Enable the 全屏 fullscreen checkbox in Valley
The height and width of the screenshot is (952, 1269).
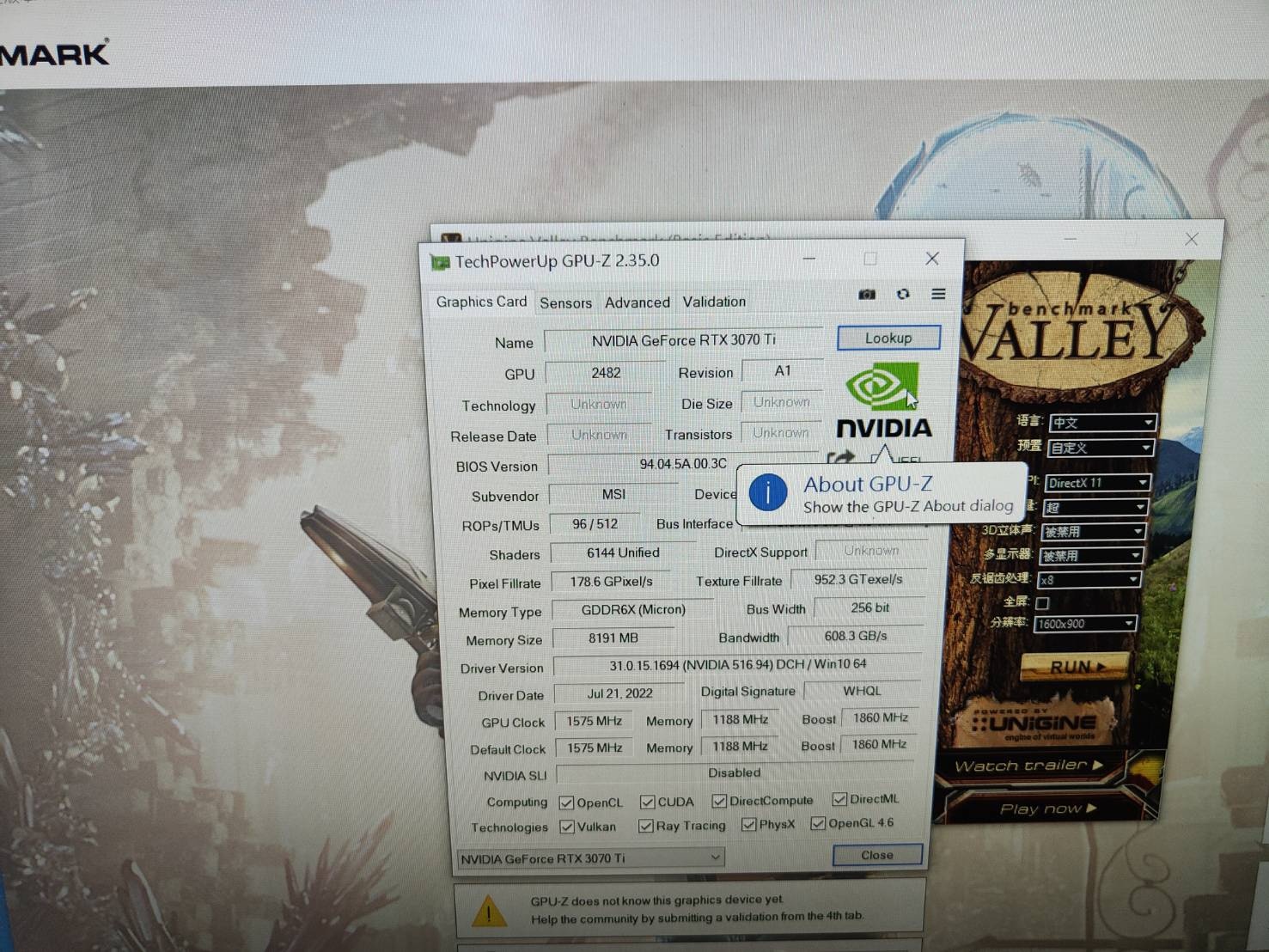click(1042, 602)
